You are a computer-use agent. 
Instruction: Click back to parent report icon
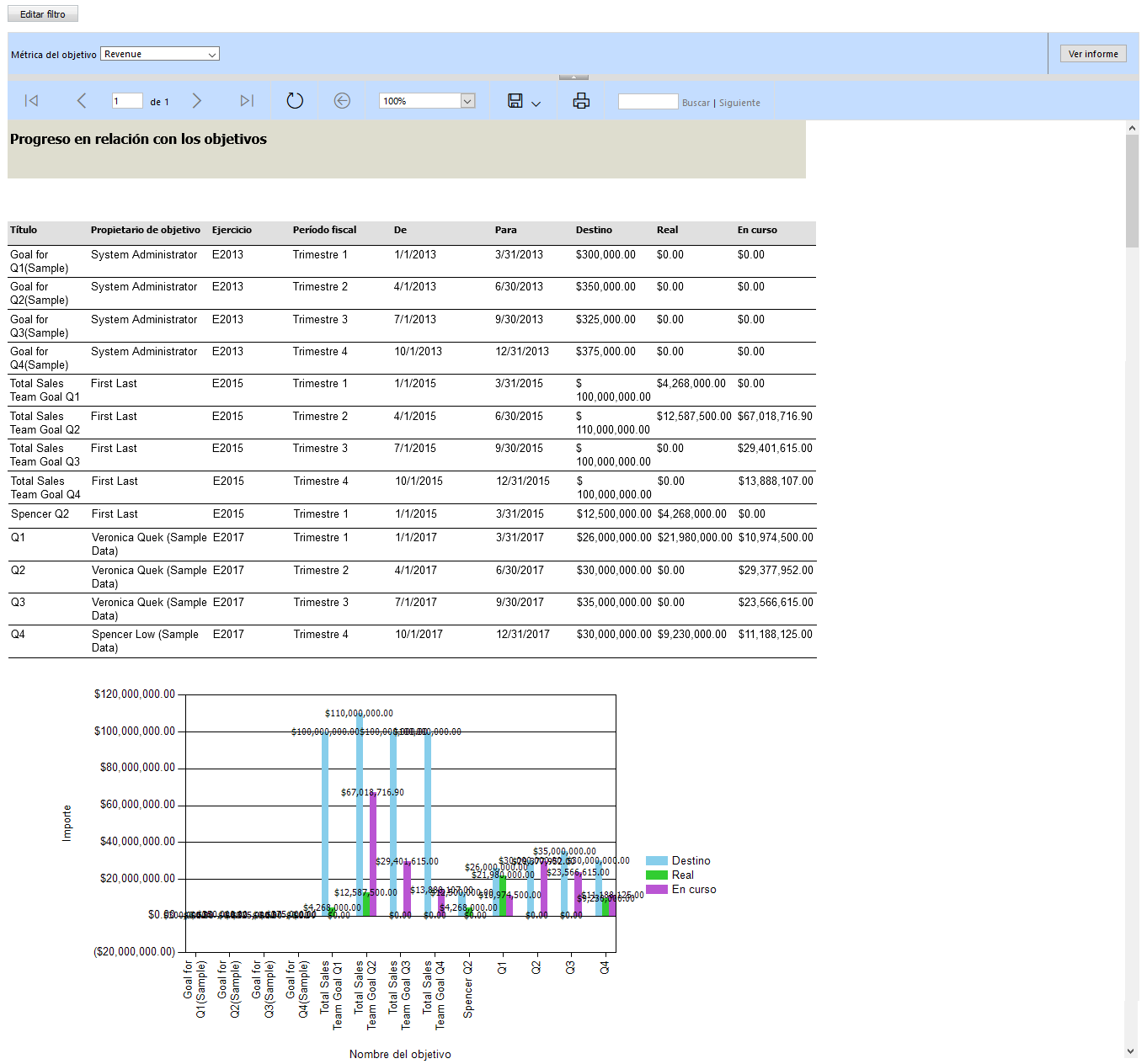click(342, 101)
